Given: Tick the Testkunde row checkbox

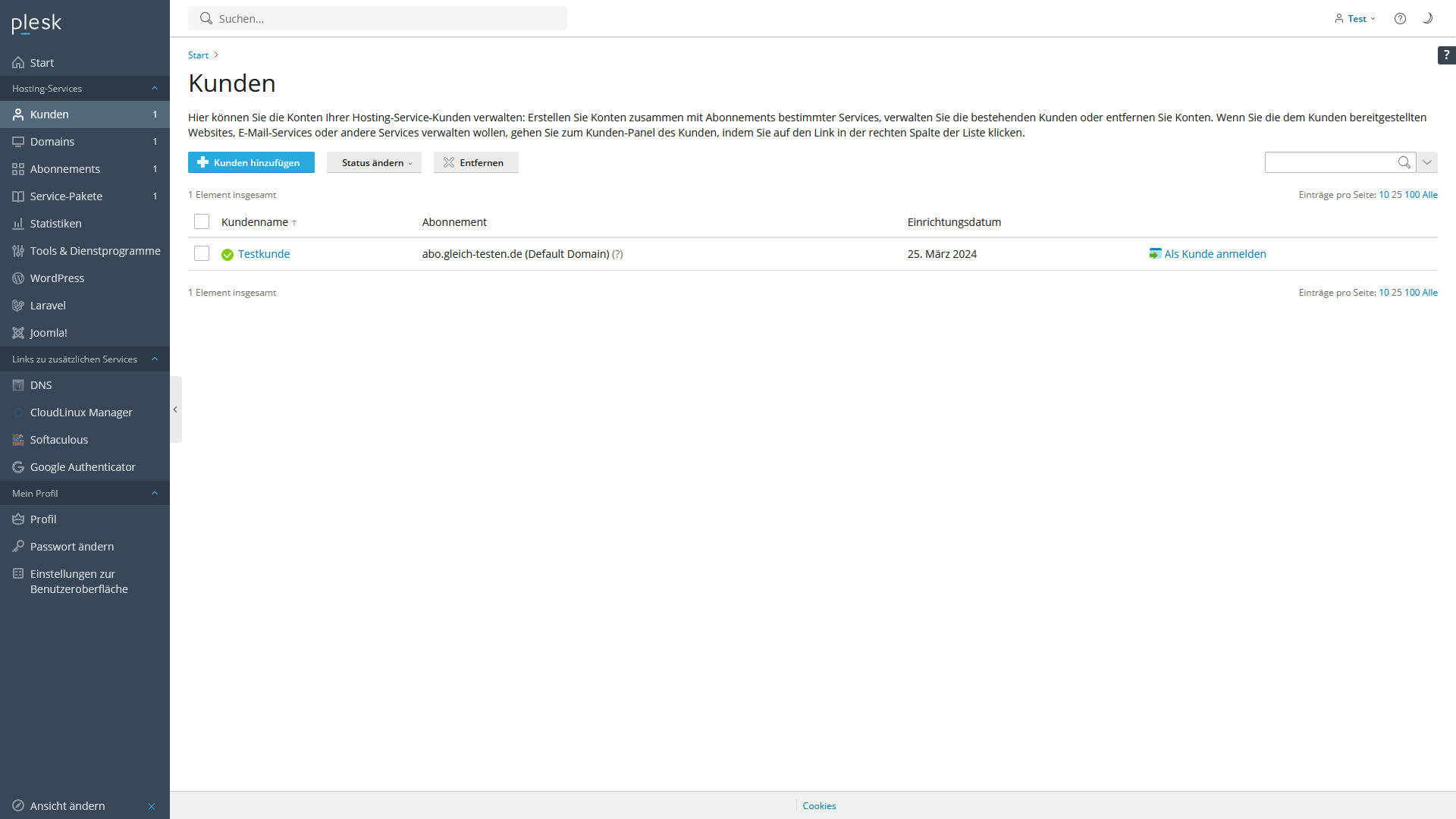Looking at the screenshot, I should click(x=202, y=253).
